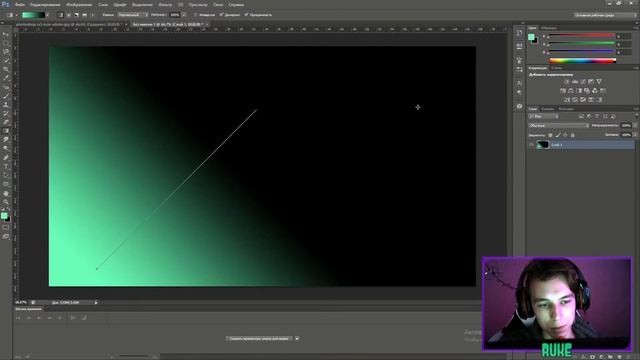Select the Rectangular Marquee tool
Image resolution: width=640 pixels, height=360 pixels.
pos(6,43)
